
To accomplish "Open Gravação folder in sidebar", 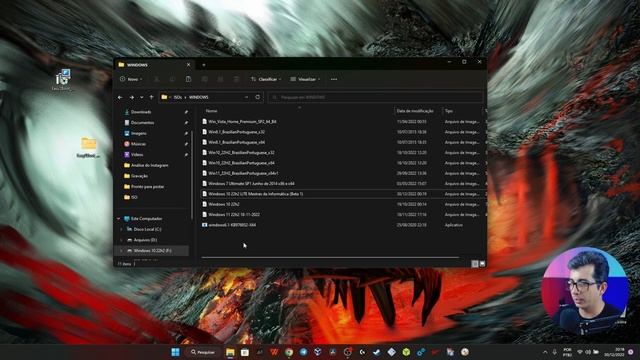I will pos(139,176).
